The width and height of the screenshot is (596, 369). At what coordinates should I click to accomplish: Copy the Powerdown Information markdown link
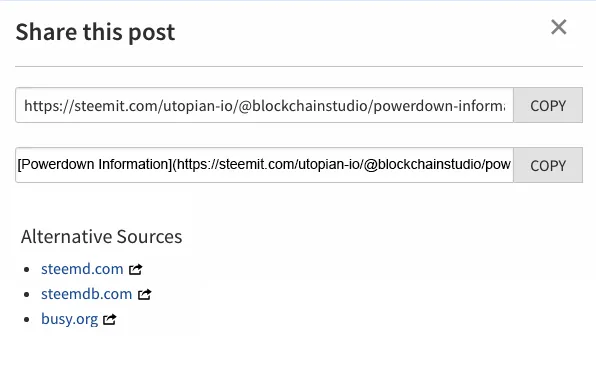tap(548, 165)
